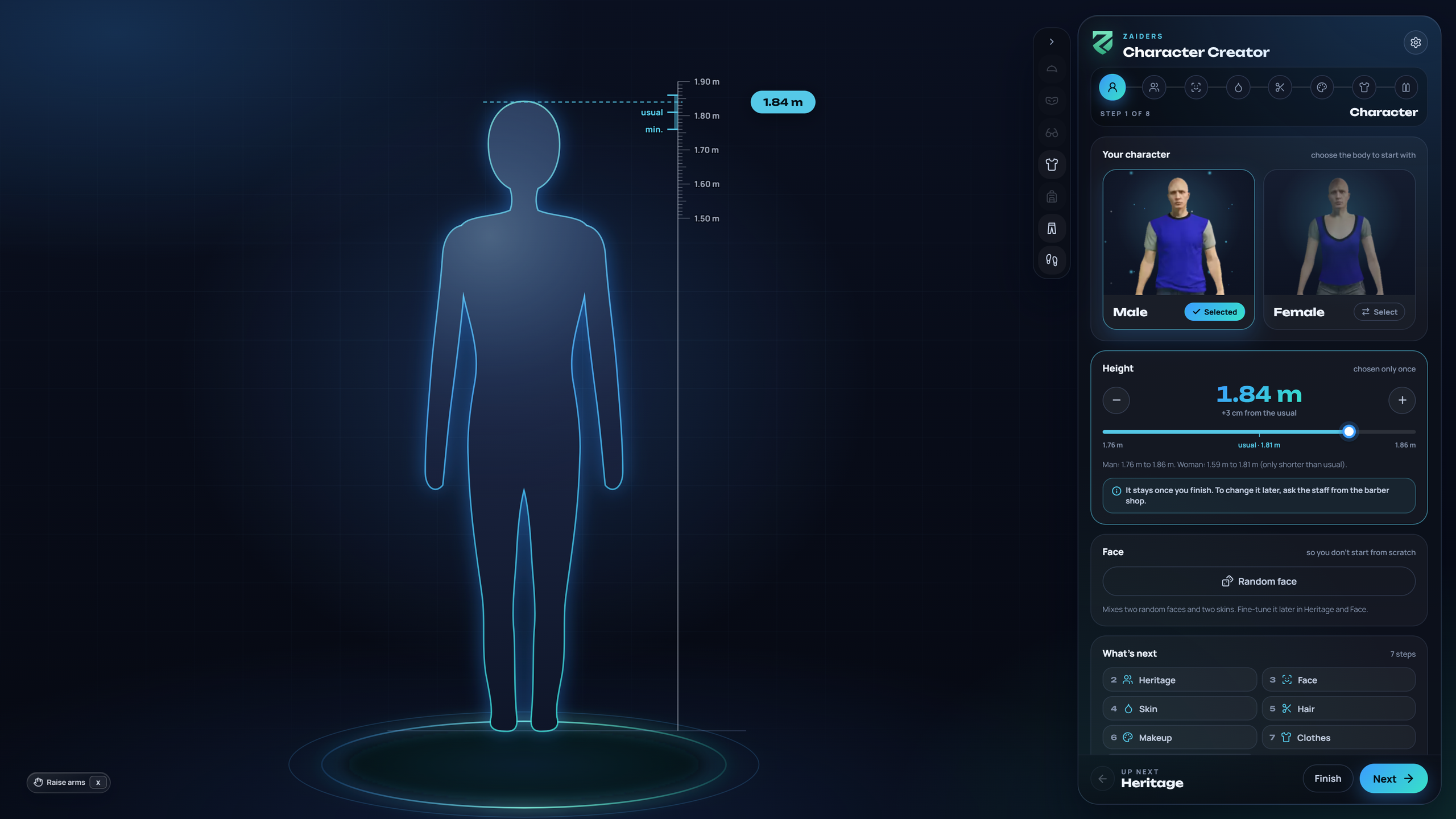Image resolution: width=1456 pixels, height=819 pixels.
Task: Open the Clothes step in What's next
Action: click(1338, 738)
